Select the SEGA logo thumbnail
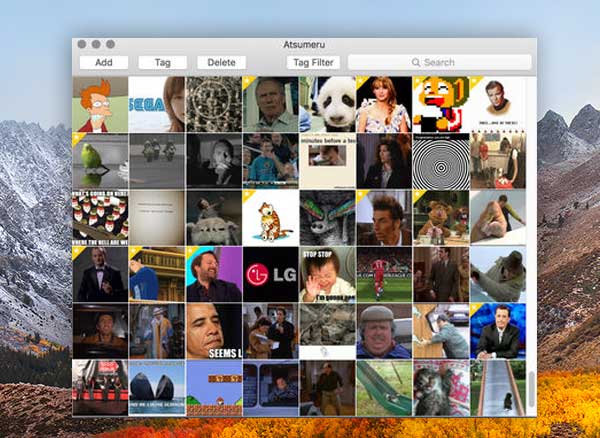This screenshot has height=438, width=600. 157,104
